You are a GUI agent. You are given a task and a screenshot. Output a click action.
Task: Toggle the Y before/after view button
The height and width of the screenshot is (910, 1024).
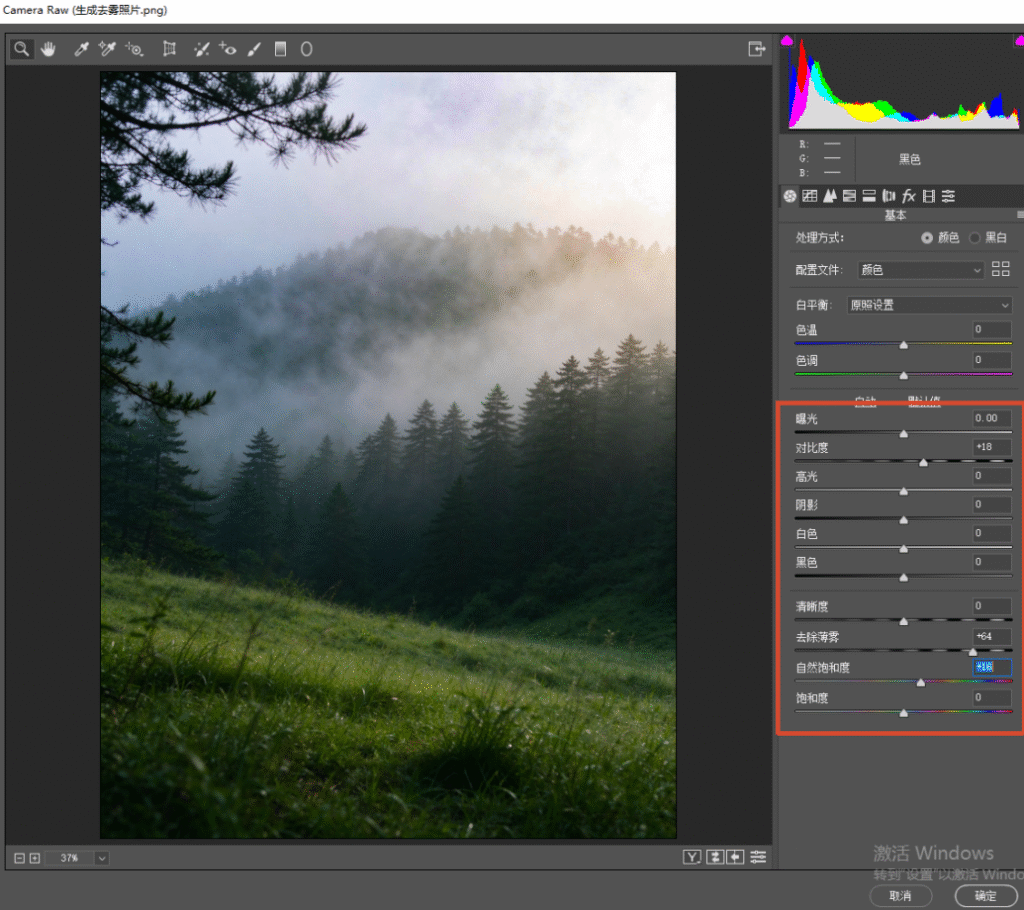[692, 857]
